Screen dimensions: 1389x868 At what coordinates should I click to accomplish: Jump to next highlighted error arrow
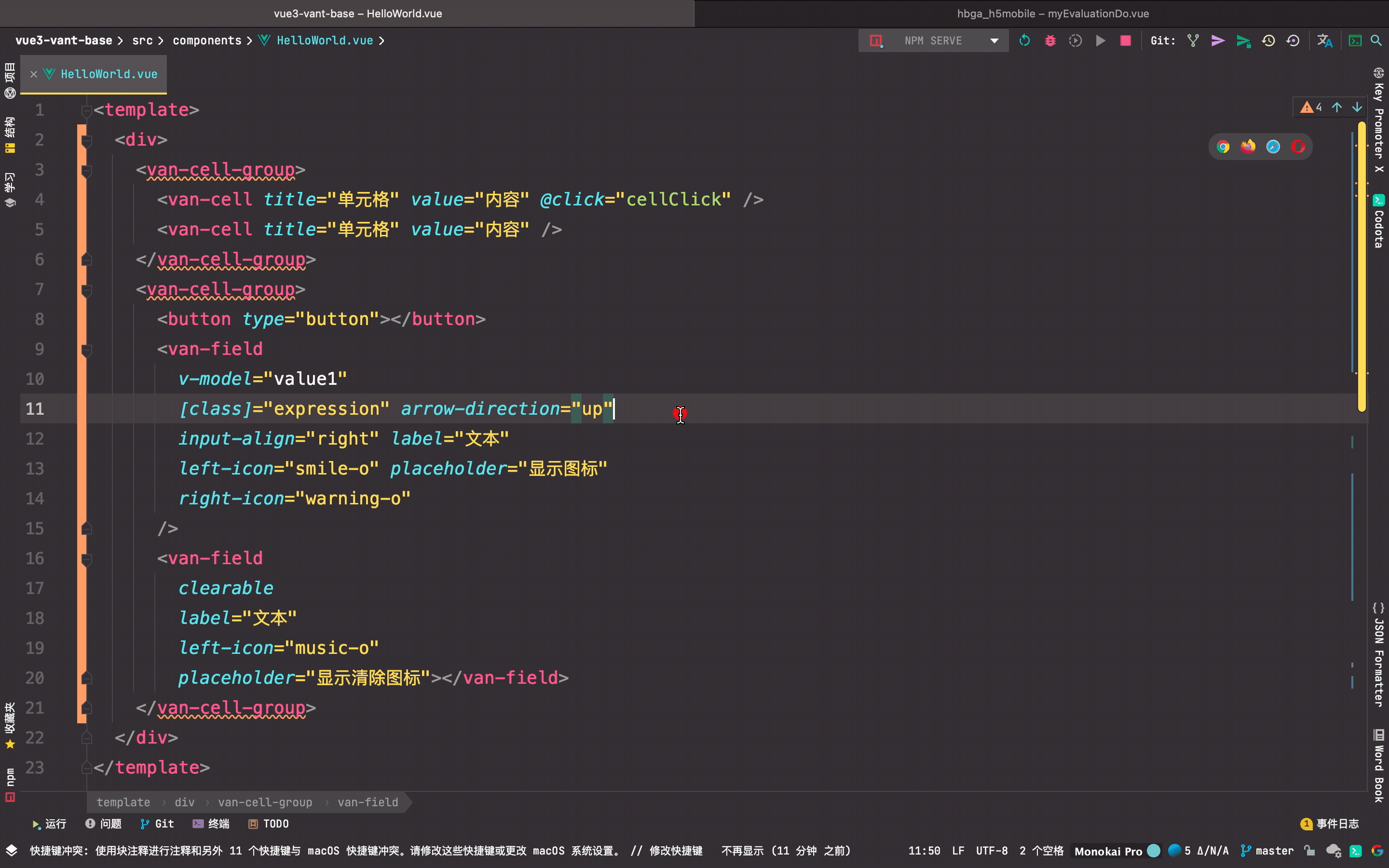(1357, 108)
